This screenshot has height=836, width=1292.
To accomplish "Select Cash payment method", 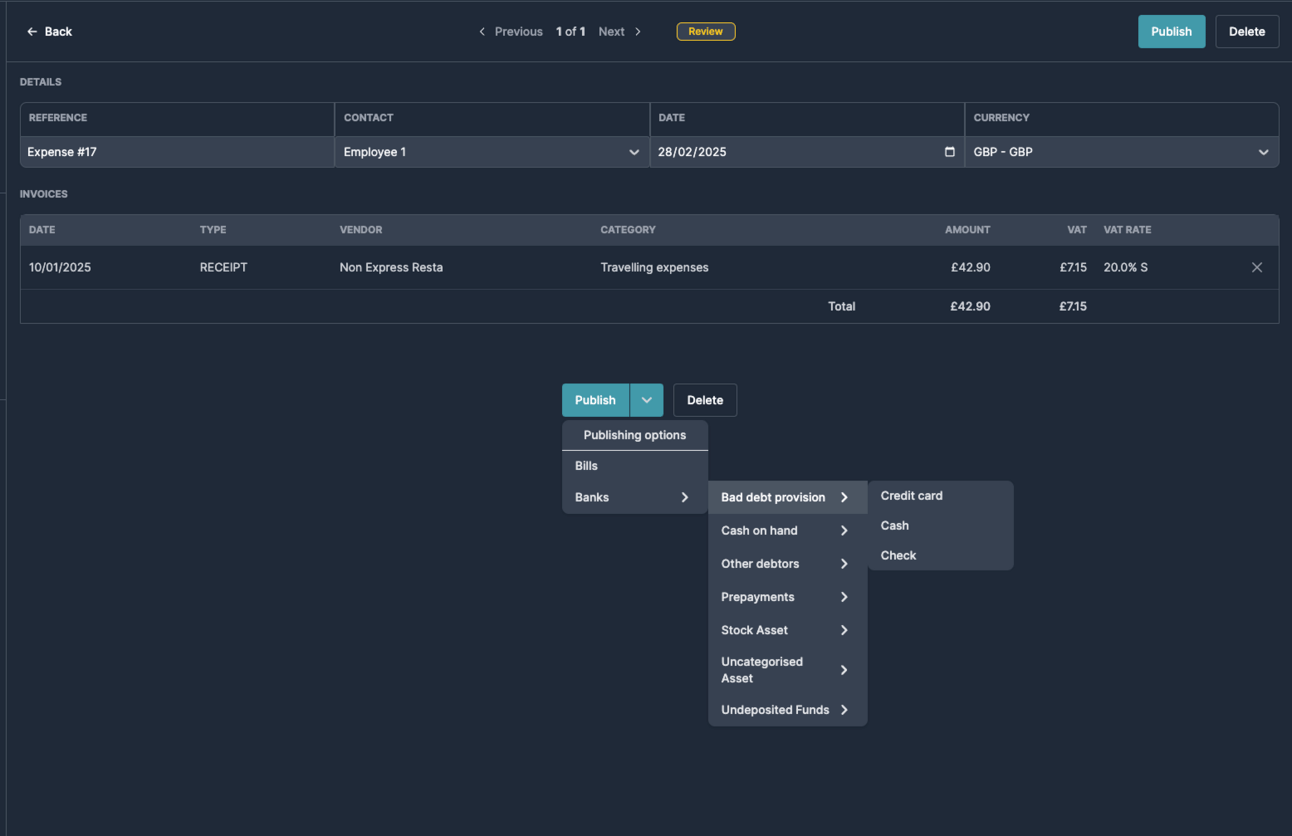I will pyautogui.click(x=940, y=526).
